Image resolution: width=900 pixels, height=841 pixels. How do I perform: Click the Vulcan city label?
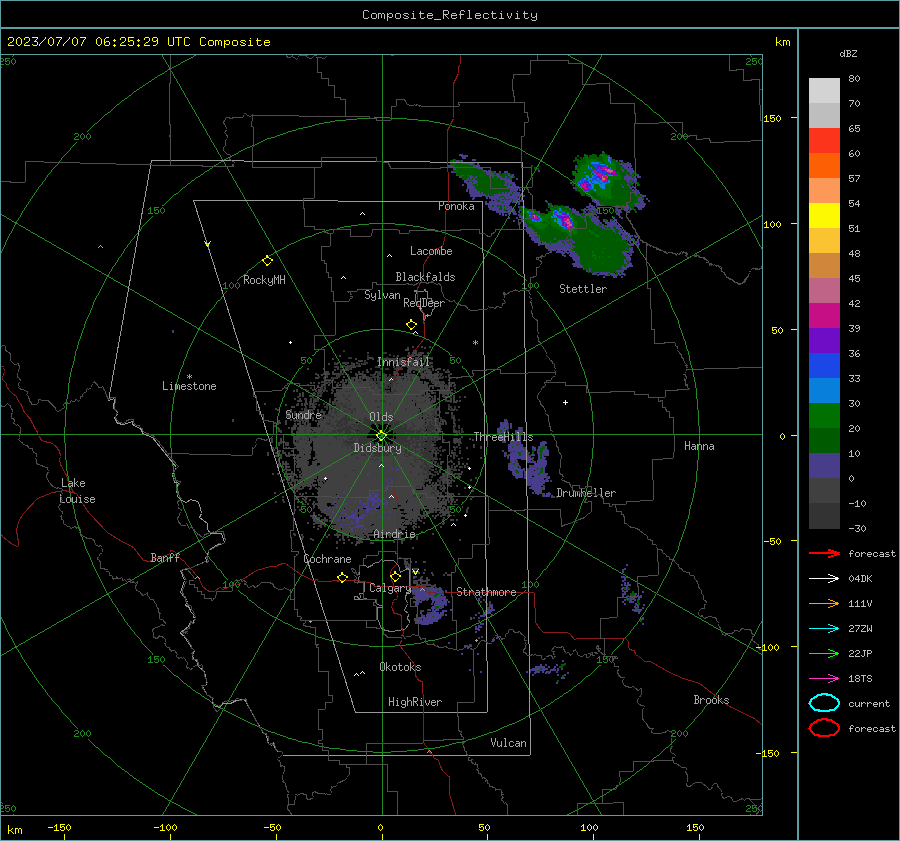509,743
